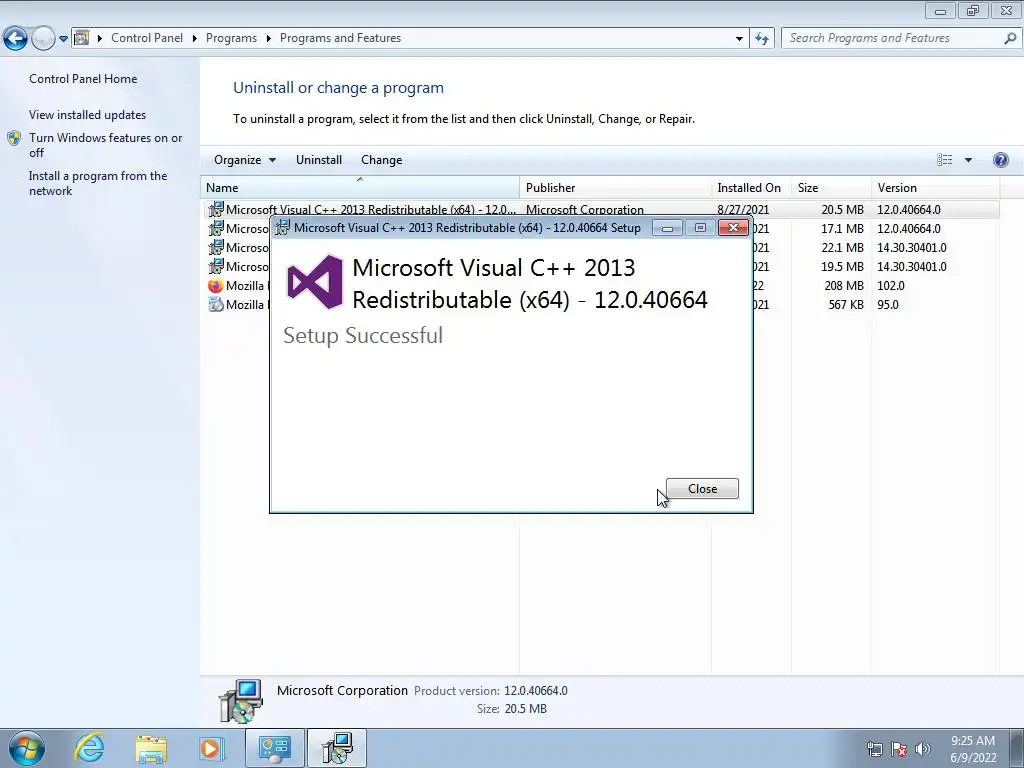Click the magnifier search icon
The image size is (1024, 768).
click(x=1010, y=38)
